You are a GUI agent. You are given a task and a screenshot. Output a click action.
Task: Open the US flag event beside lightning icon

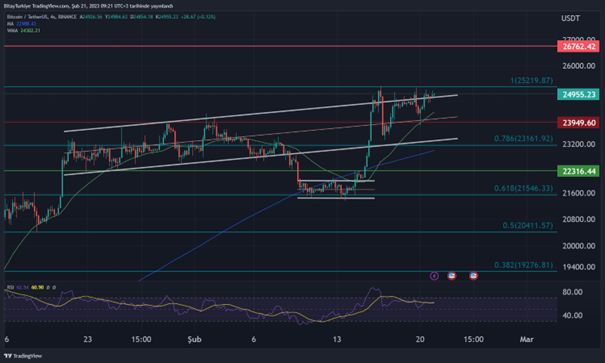click(x=452, y=276)
